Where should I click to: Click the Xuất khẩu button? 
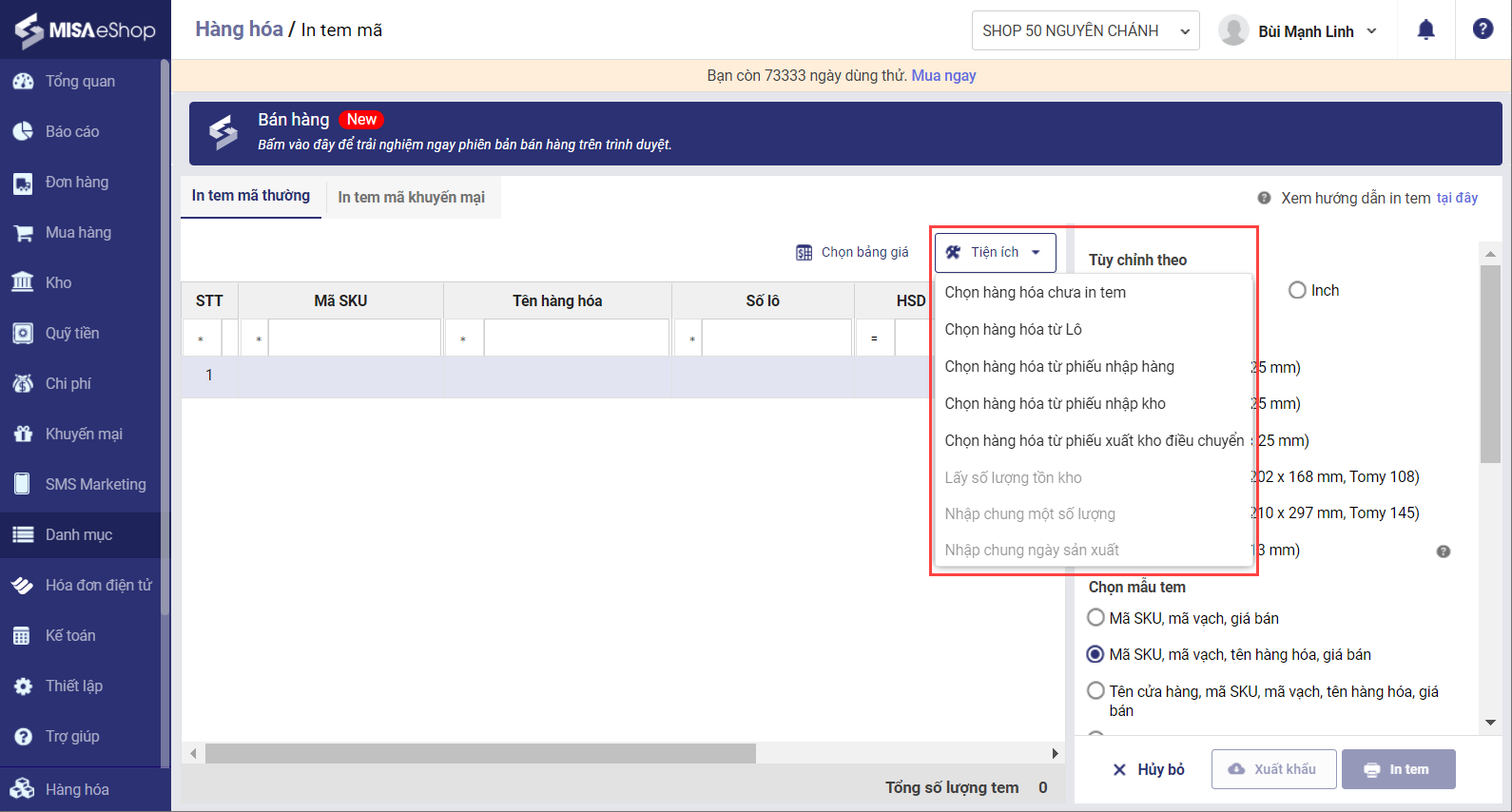[1273, 769]
